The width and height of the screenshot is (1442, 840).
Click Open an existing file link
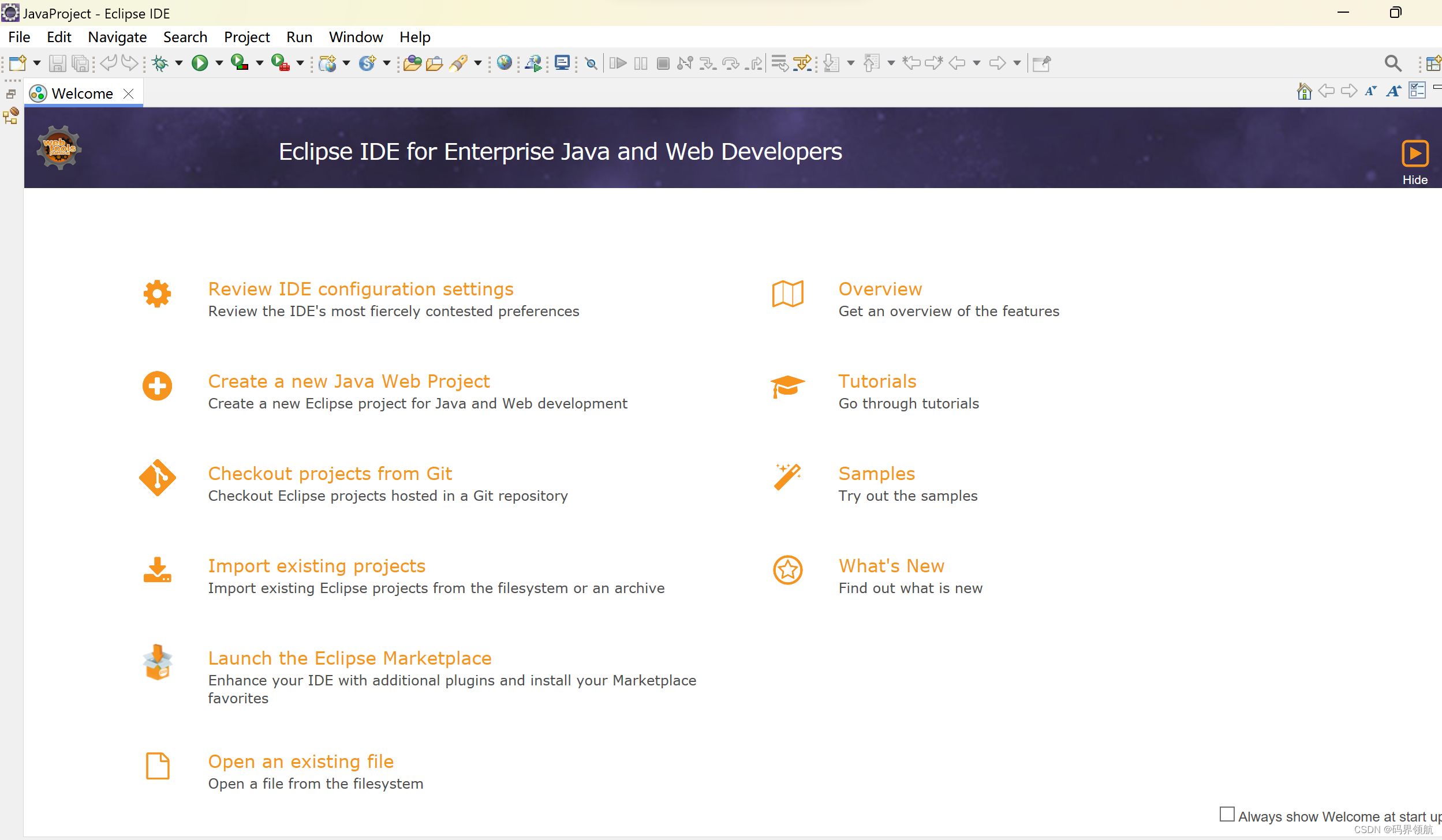coord(301,761)
